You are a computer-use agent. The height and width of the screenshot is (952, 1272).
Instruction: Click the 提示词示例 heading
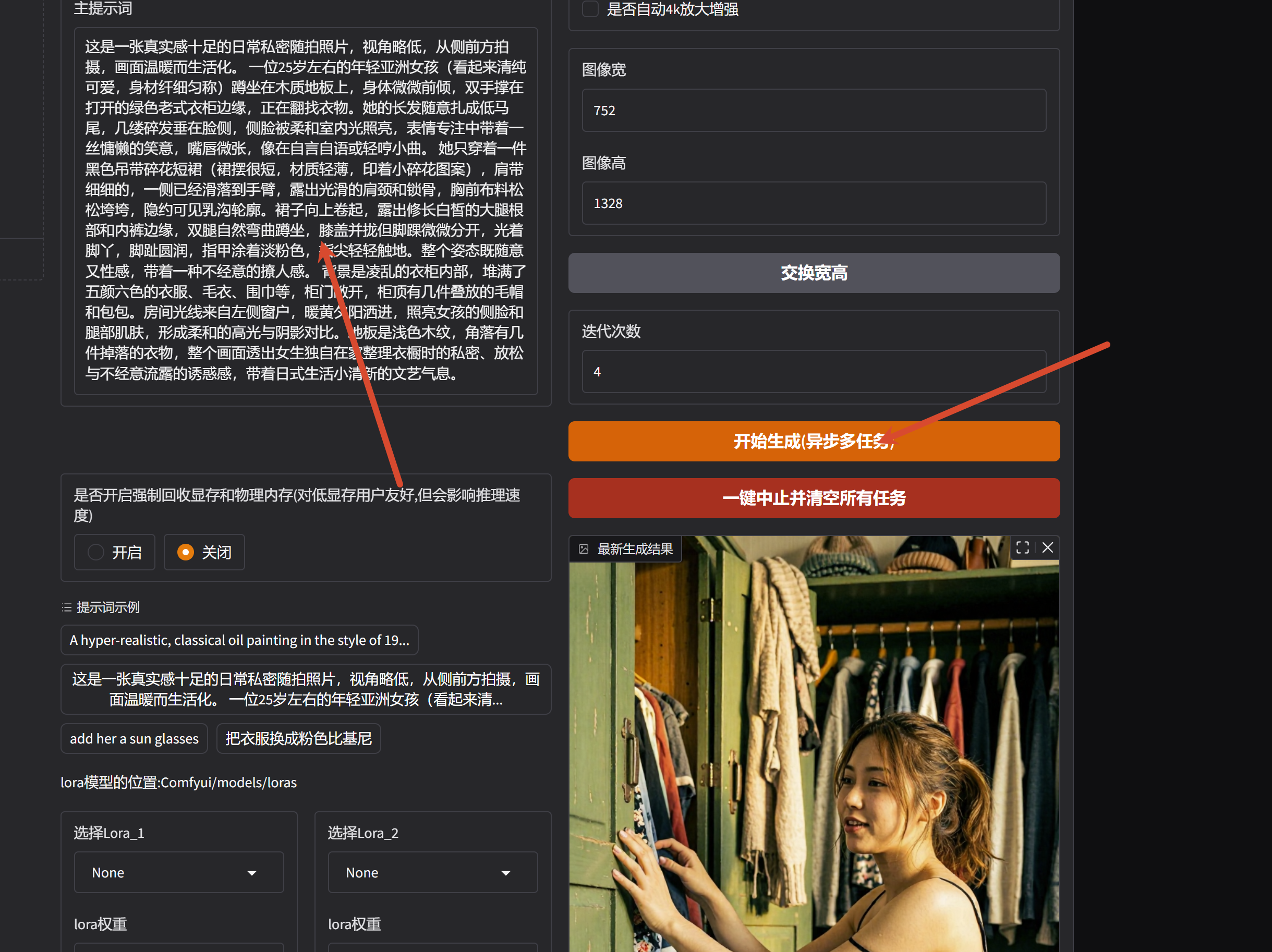(x=108, y=607)
